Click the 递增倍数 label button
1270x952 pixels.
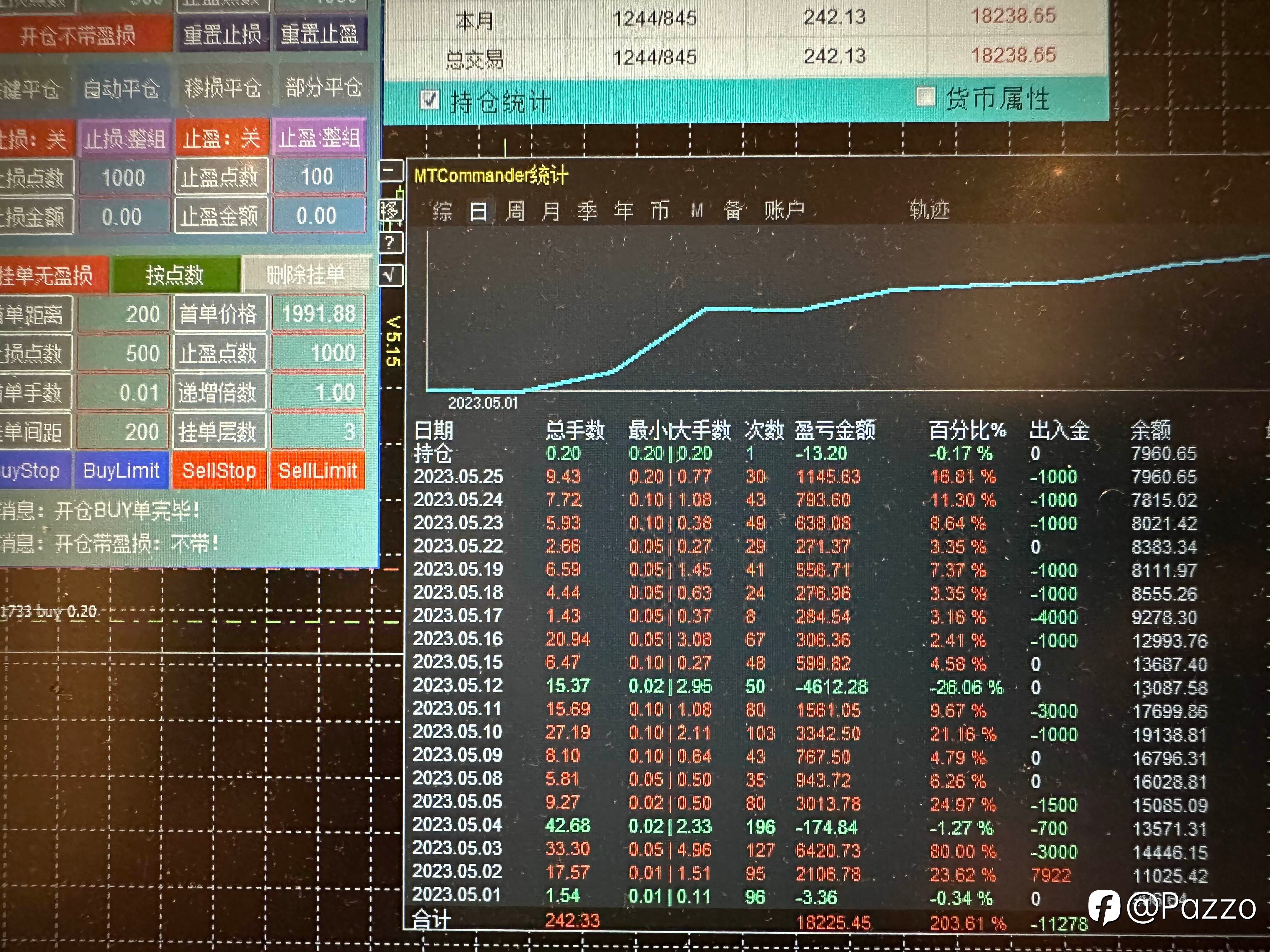(220, 393)
